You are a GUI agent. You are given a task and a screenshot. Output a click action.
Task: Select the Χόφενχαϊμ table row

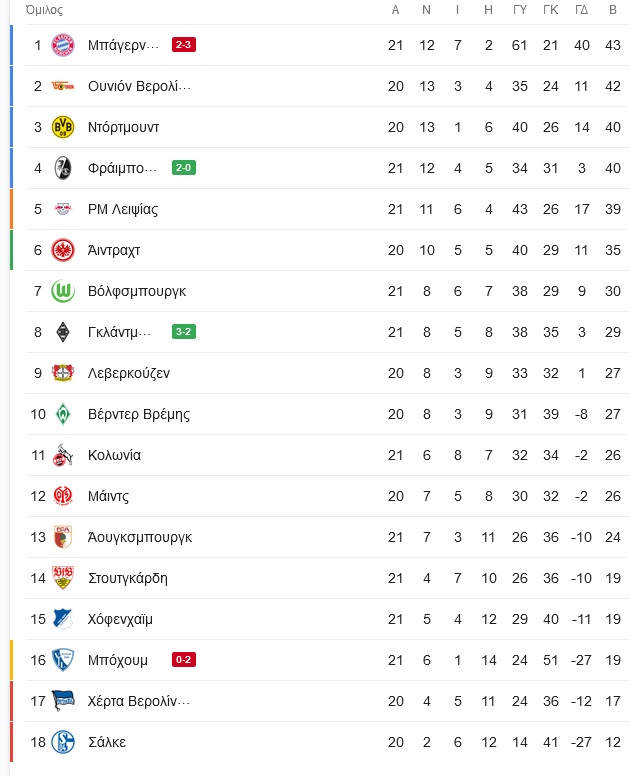click(327, 619)
